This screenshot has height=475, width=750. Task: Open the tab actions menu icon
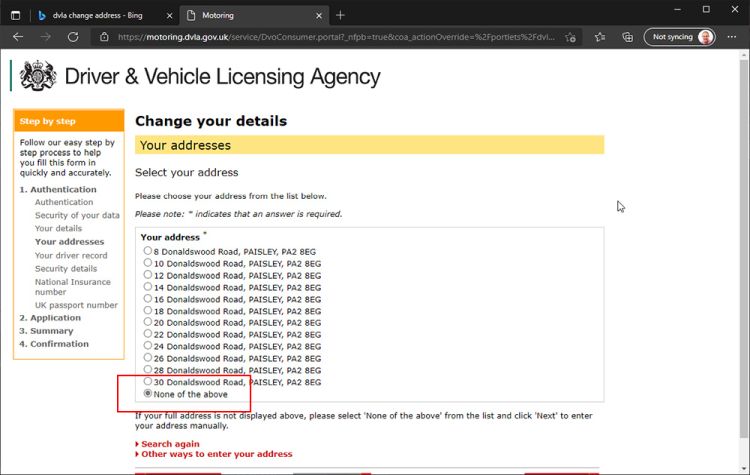coord(15,15)
